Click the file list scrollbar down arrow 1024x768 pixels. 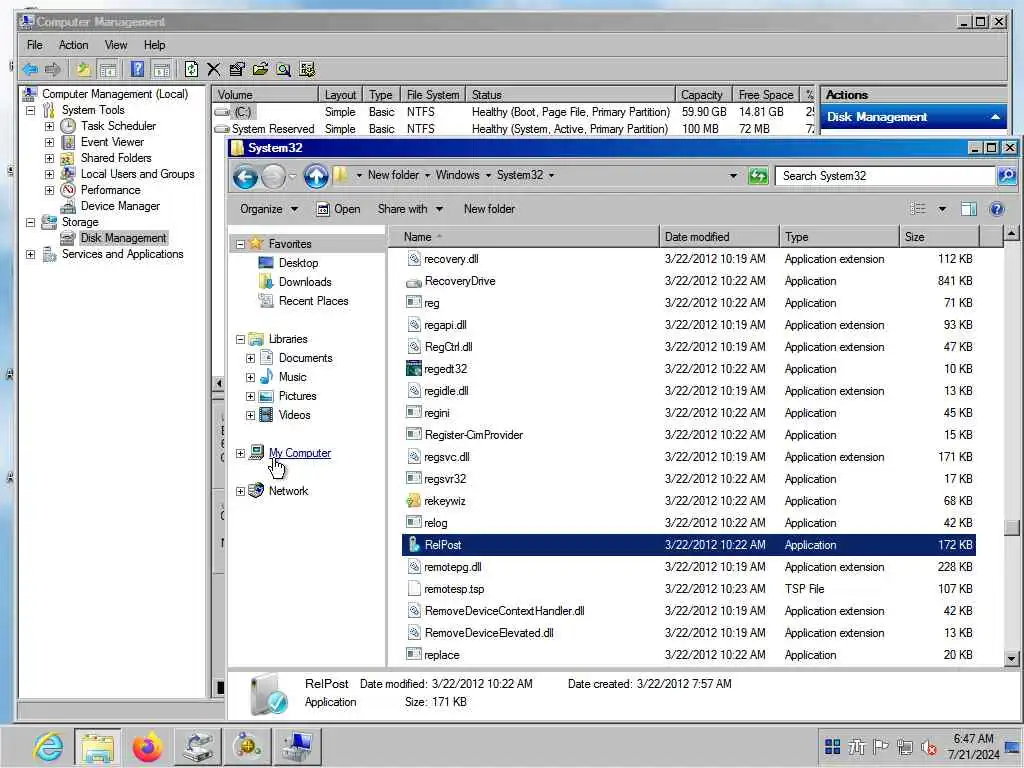pyautogui.click(x=1011, y=658)
